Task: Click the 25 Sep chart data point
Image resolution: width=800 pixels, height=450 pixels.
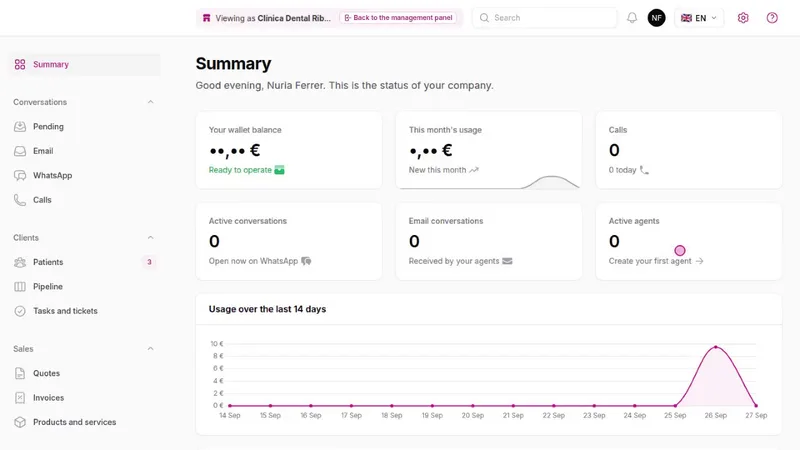Action: (675, 406)
